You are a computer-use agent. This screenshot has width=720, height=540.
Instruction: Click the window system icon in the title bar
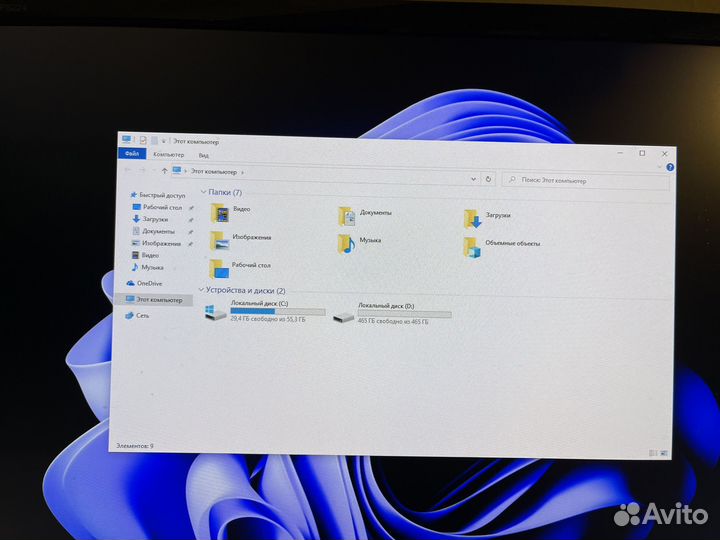127,139
